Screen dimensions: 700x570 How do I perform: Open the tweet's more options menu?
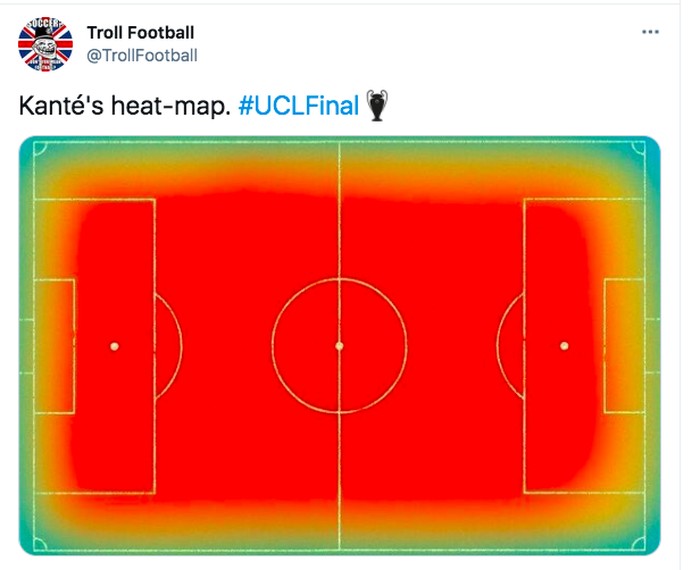point(650,32)
